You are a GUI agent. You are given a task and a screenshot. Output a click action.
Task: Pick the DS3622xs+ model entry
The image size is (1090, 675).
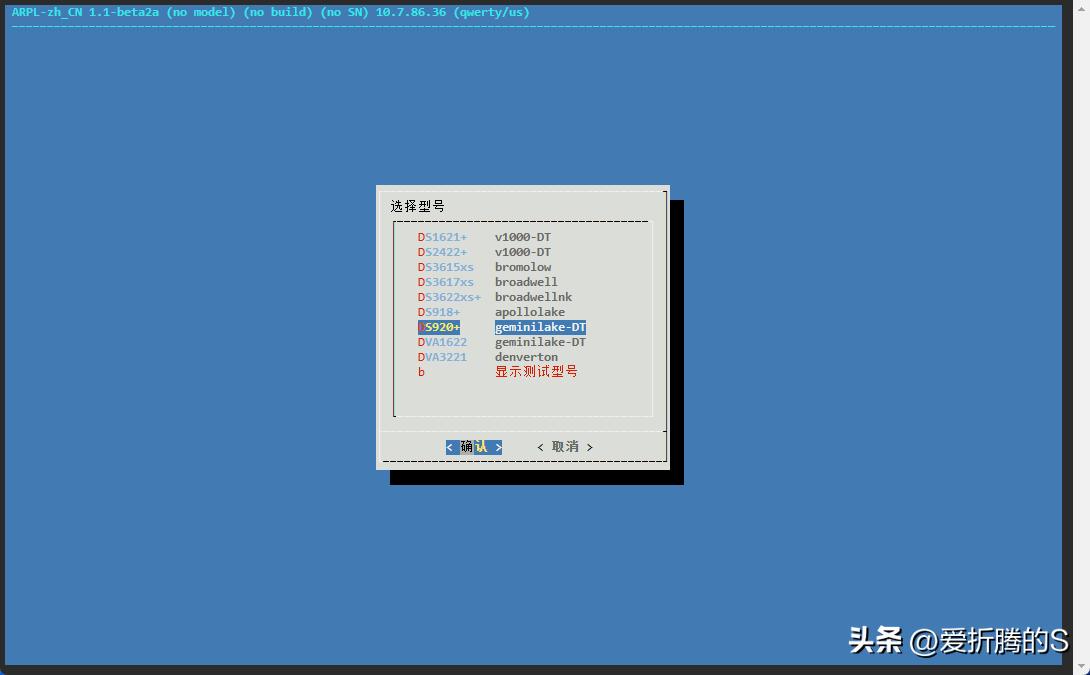pos(495,298)
